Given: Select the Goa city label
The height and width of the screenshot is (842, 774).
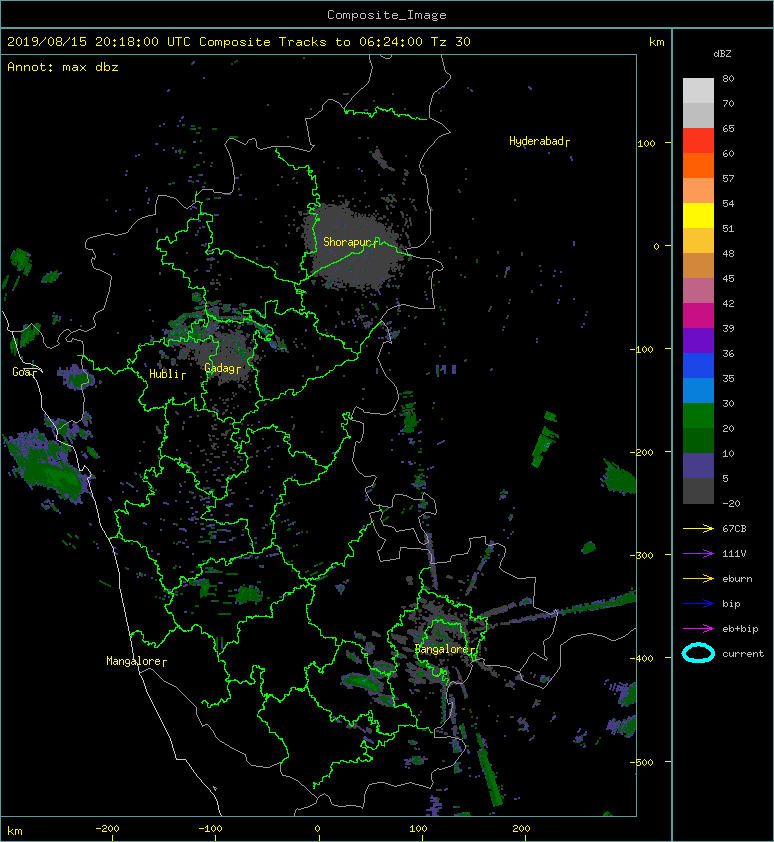Looking at the screenshot, I should 25,372.
